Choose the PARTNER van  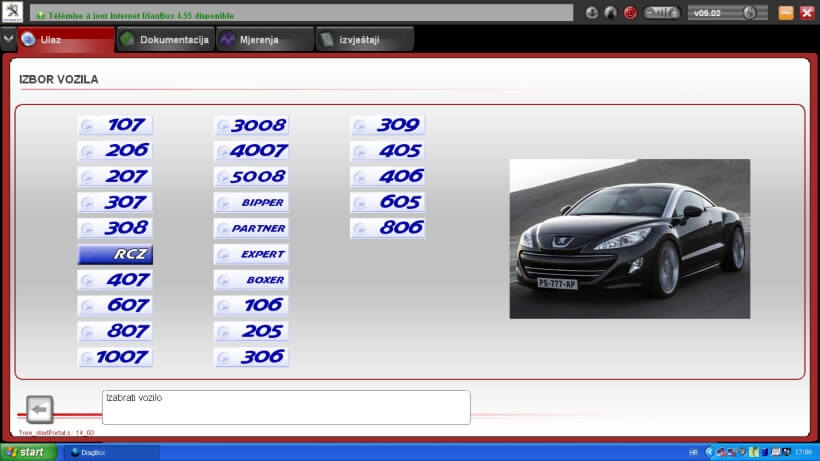click(x=251, y=228)
